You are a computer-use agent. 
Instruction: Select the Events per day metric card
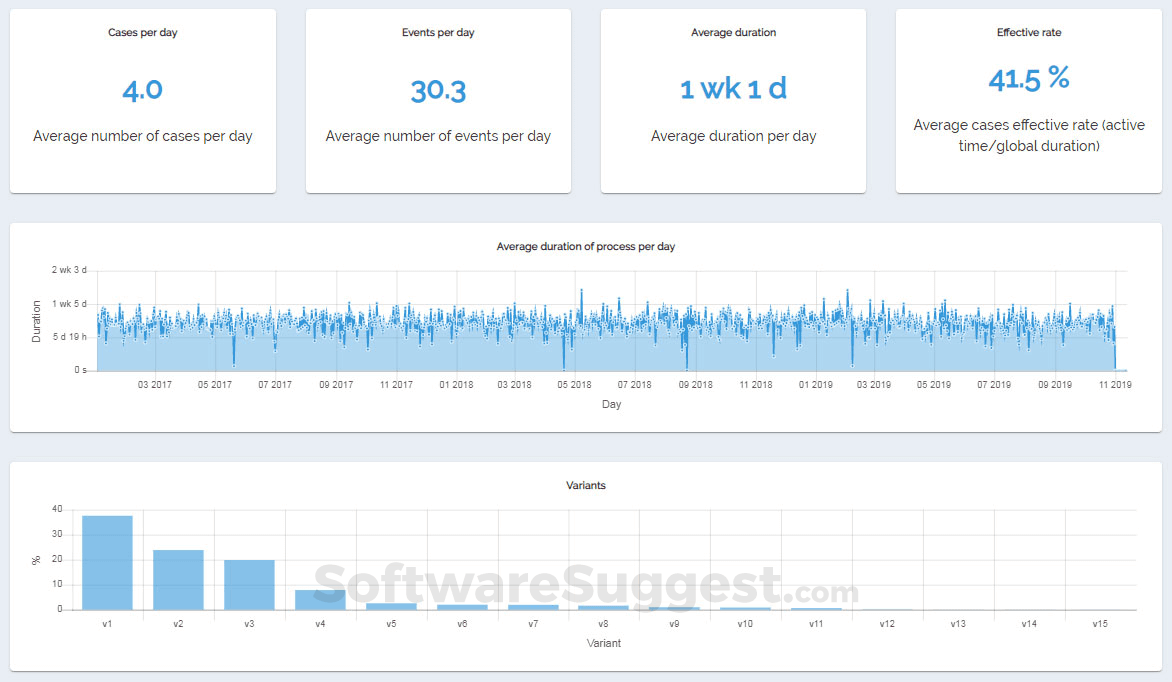pos(438,100)
